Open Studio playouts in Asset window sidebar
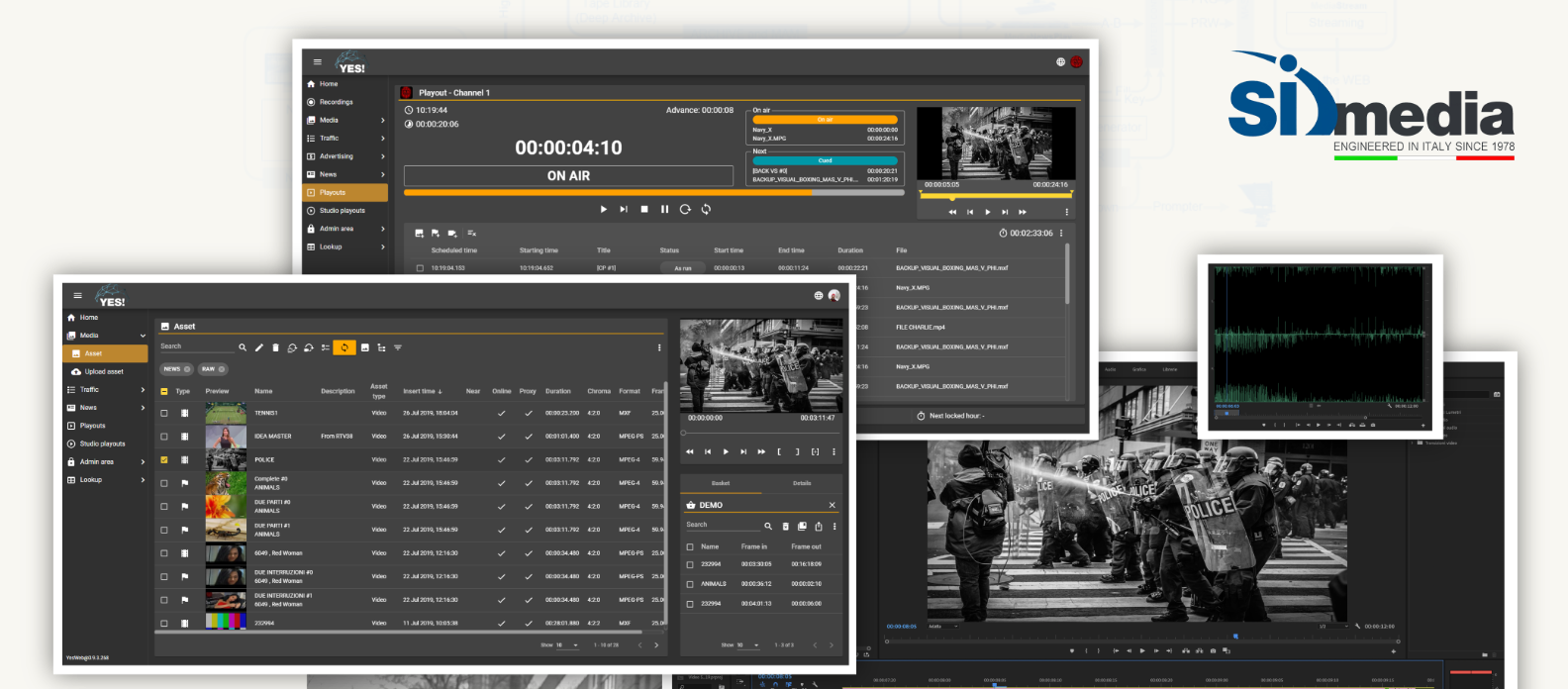Viewport: 1568px width, 689px height. pyautogui.click(x=103, y=443)
